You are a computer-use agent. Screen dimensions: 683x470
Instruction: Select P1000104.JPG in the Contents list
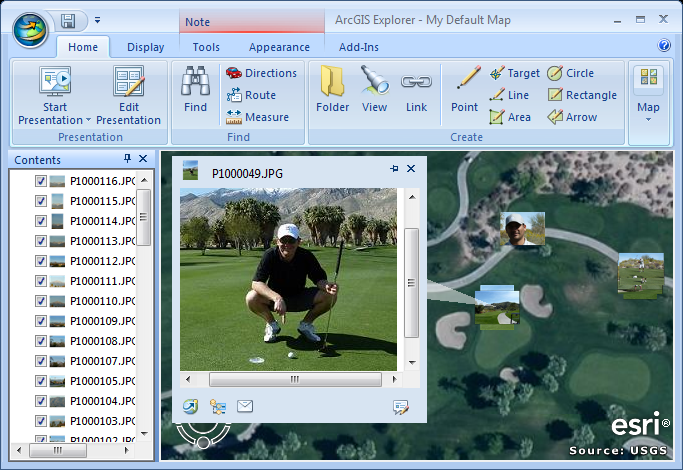coord(103,401)
